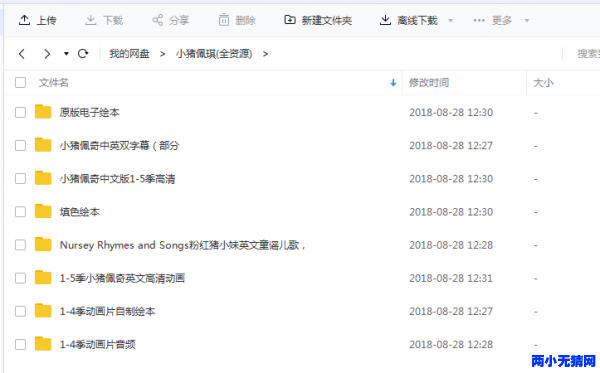
Task: Open 1-4季动画片自制绘本 folder name
Action: click(x=108, y=311)
